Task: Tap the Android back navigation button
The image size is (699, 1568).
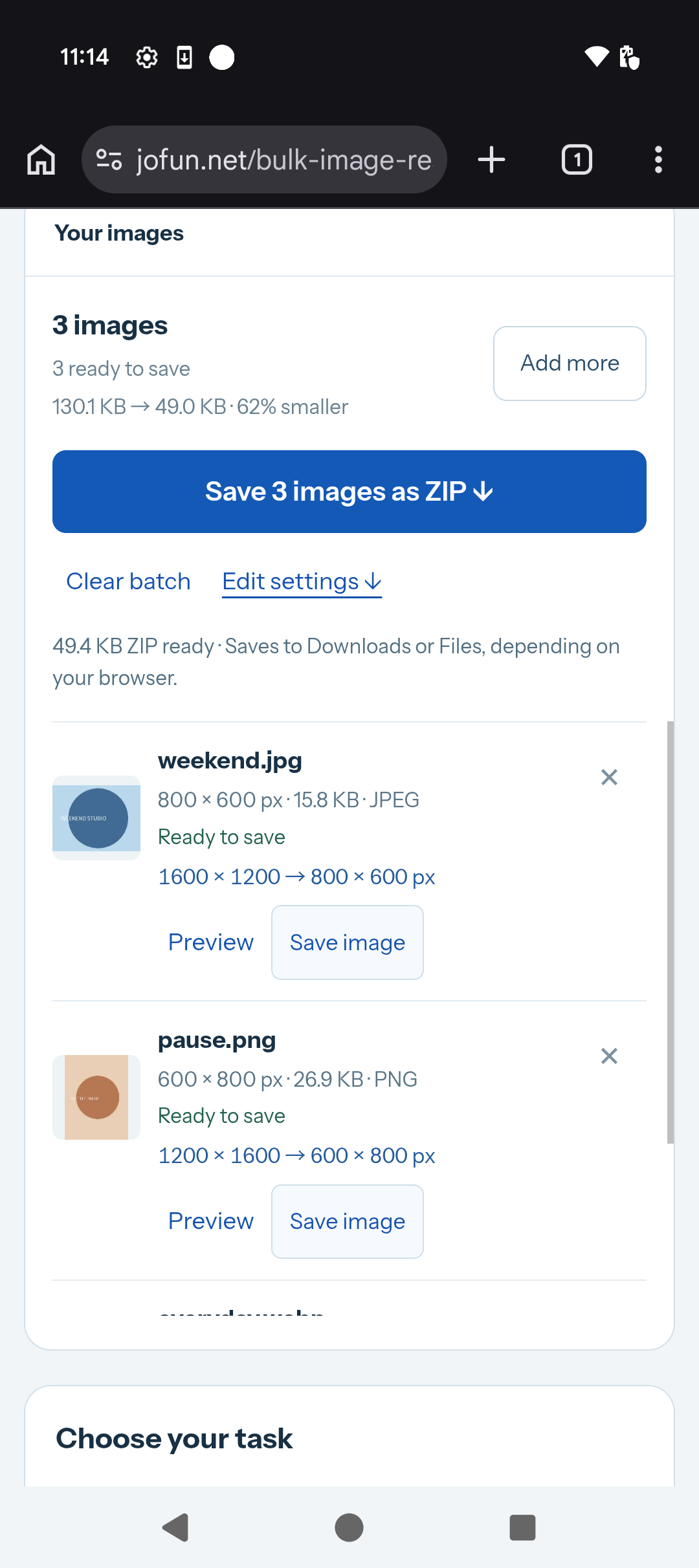Action: (175, 1527)
